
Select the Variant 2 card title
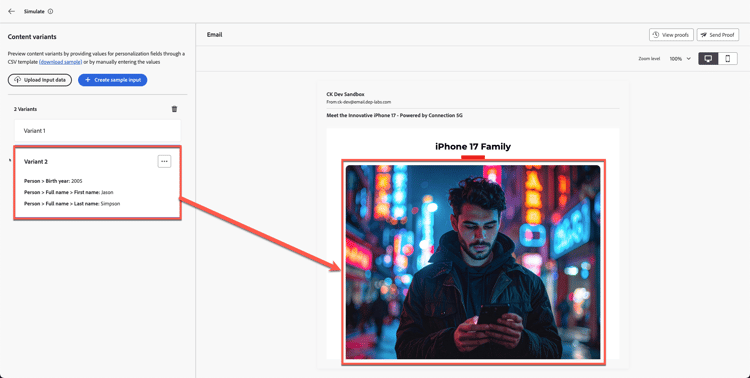pyautogui.click(x=36, y=162)
